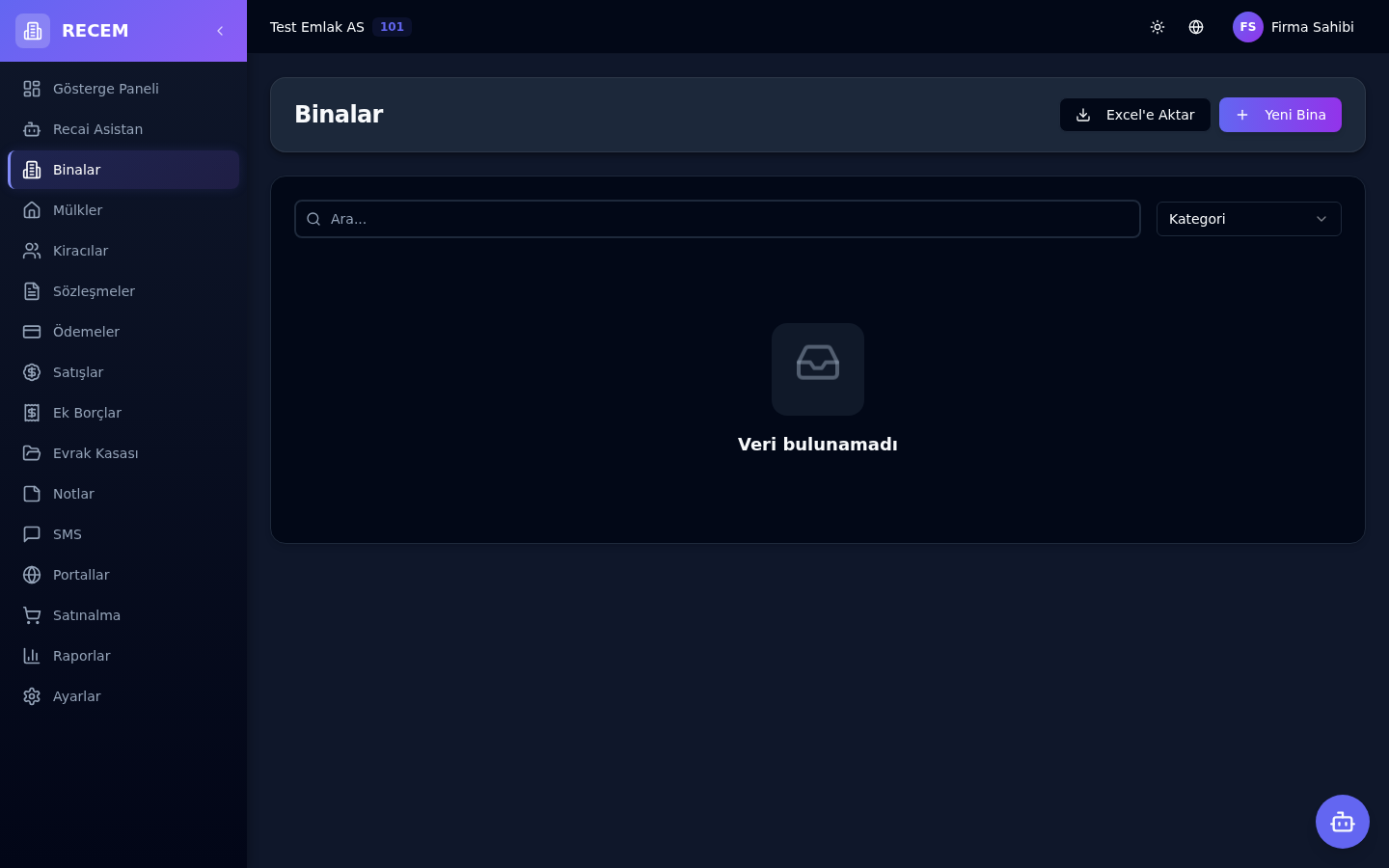Viewport: 1389px width, 868px height.
Task: Click the Satınalma shopping cart icon
Action: pos(32,615)
